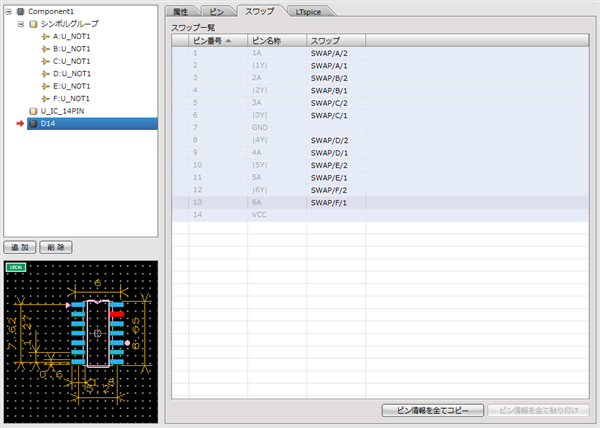
Task: Select the SWAP/F/1 row for pin 13
Action: 330,202
